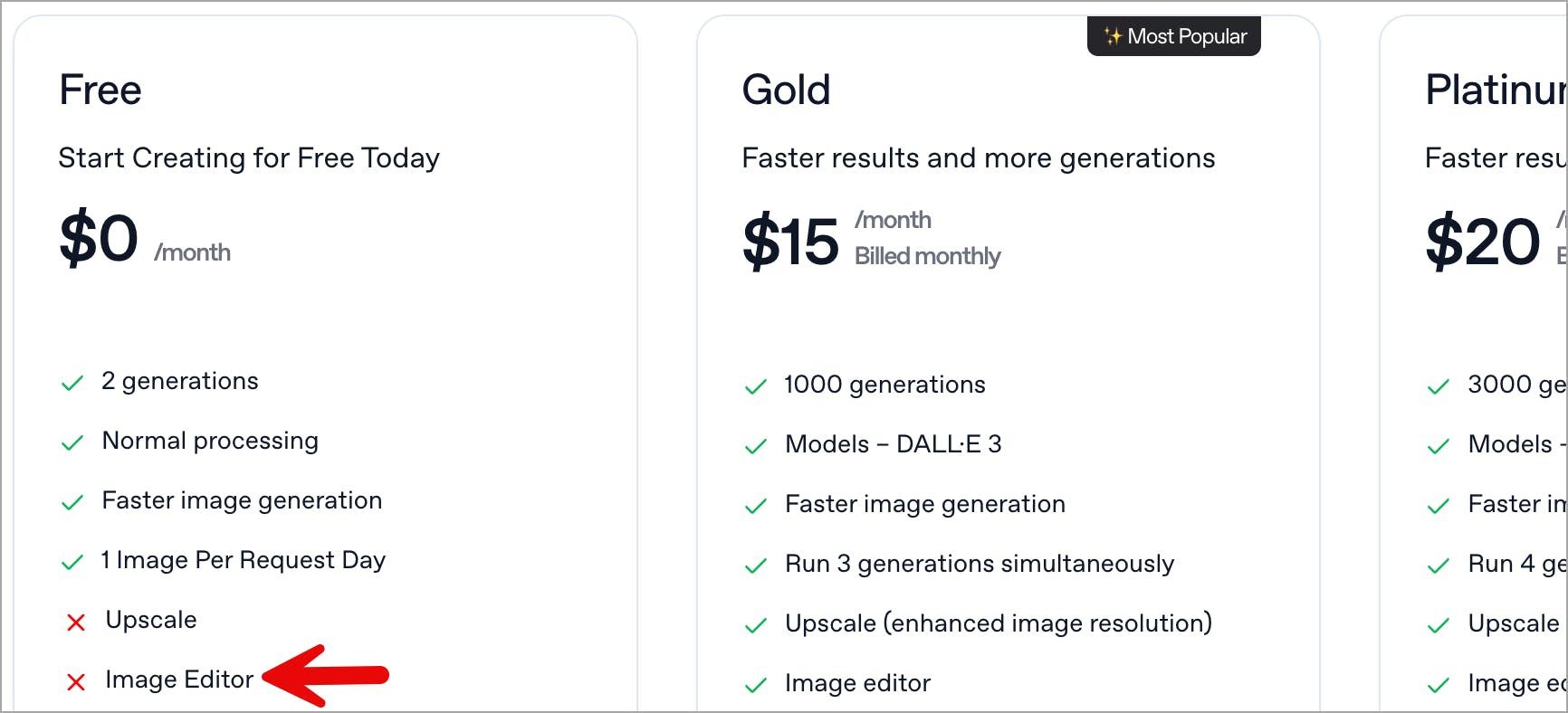1568x713 pixels.
Task: Click the red X beside Upscale
Action: [x=76, y=623]
